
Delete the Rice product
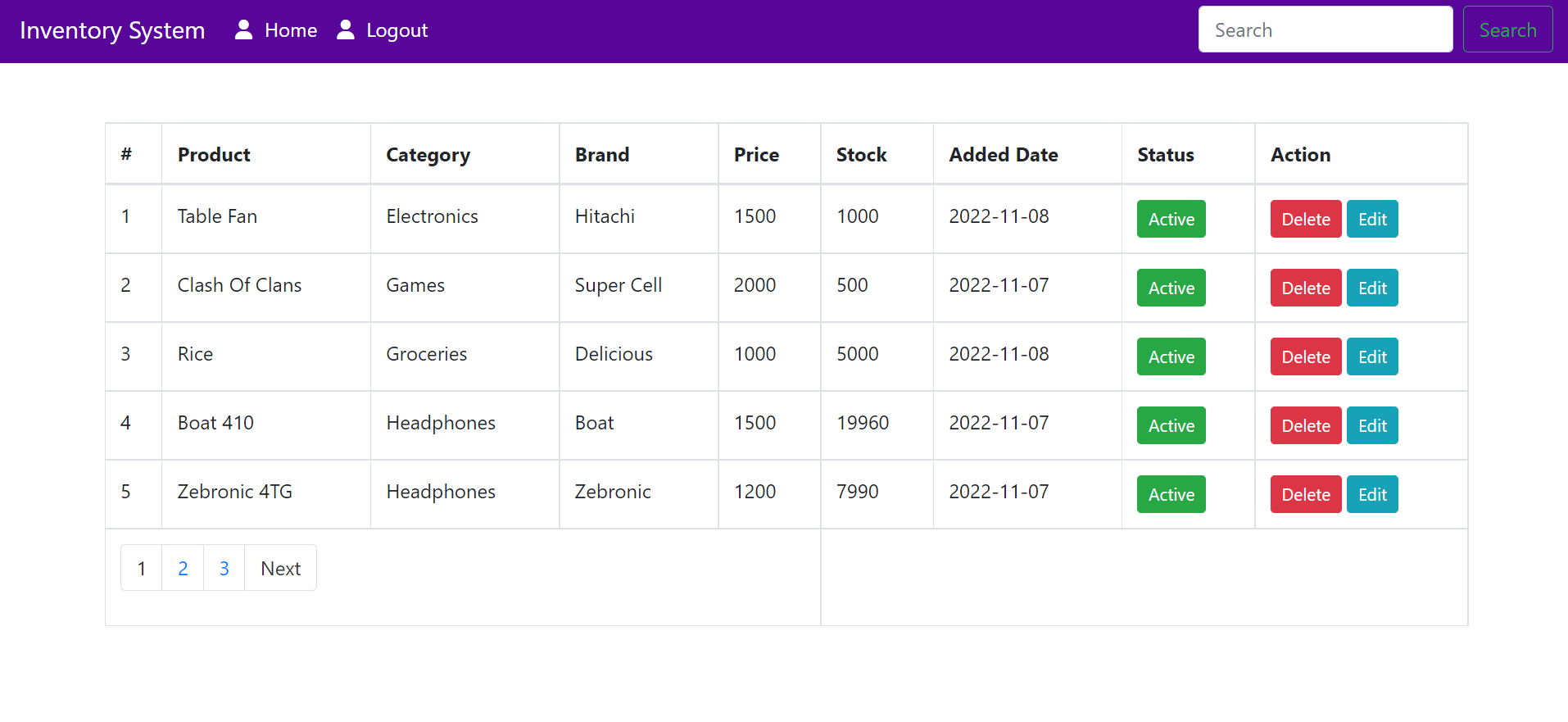tap(1305, 356)
